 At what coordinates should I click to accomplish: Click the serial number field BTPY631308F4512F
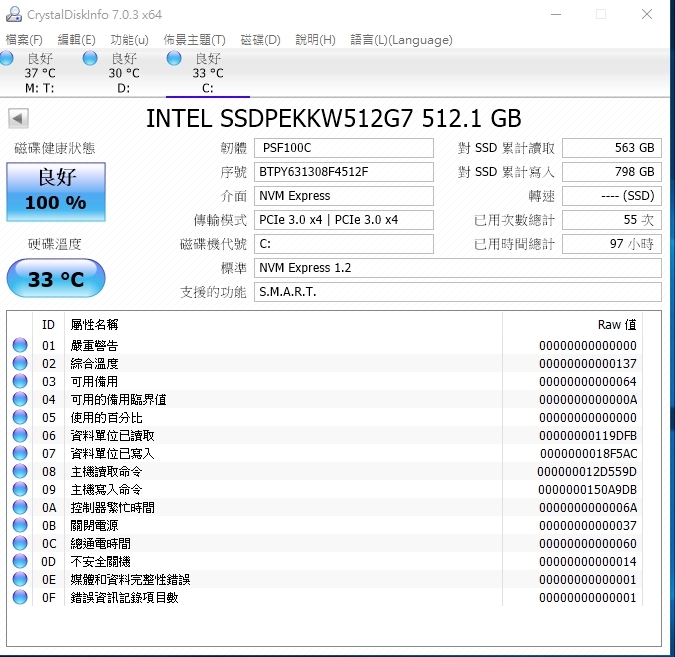point(344,172)
